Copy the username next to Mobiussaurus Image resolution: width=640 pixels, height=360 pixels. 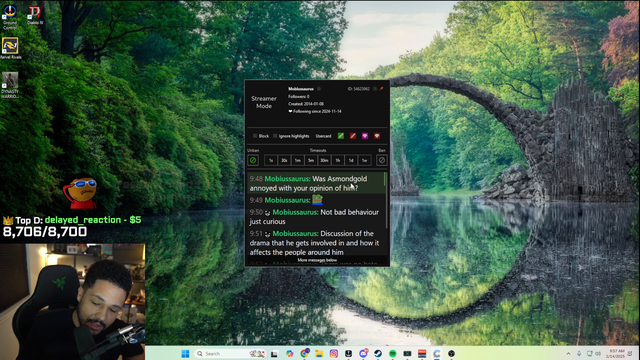pos(319,89)
